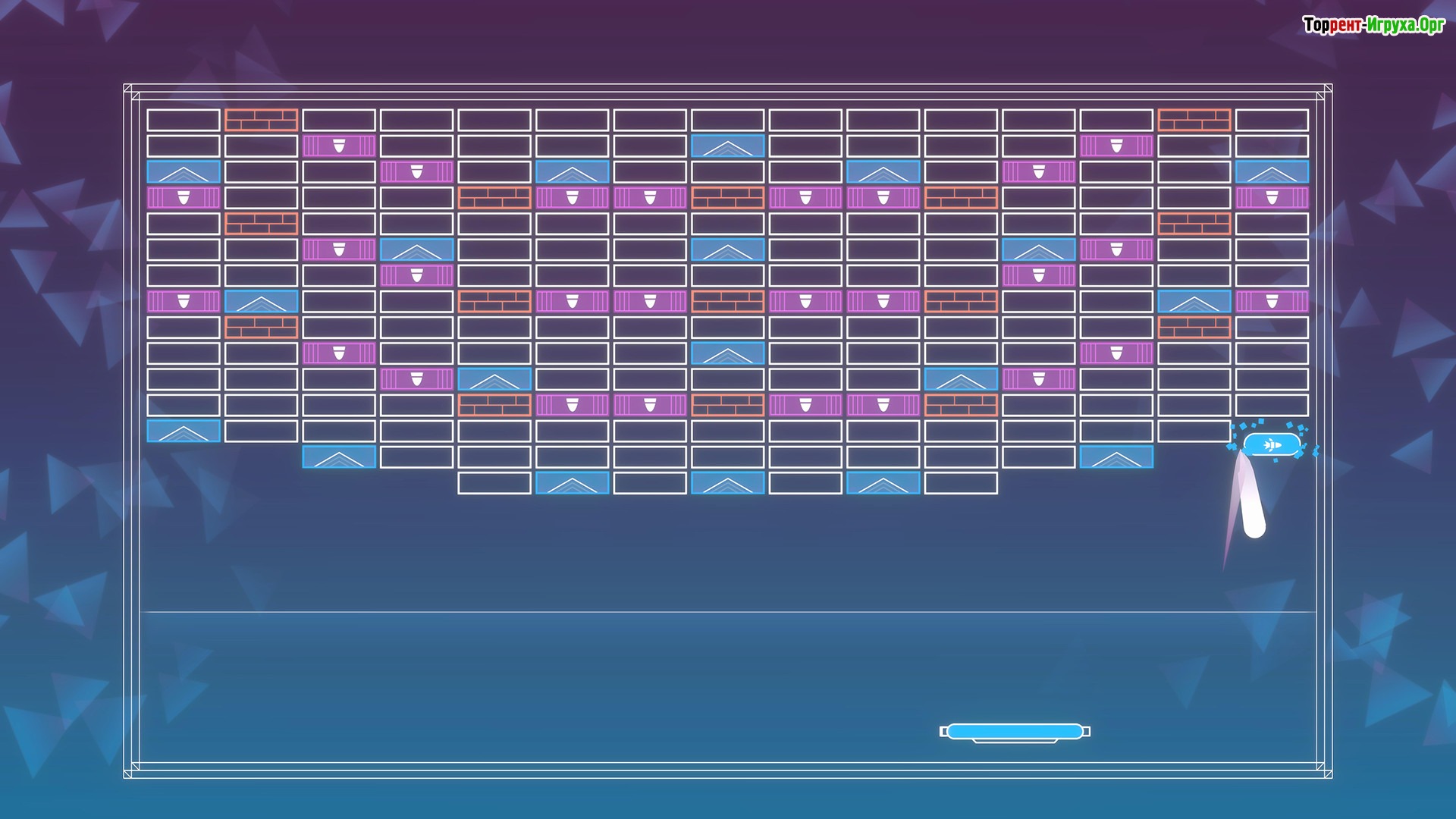Click the white ball in flight
The height and width of the screenshot is (819, 1456).
coord(1254,526)
